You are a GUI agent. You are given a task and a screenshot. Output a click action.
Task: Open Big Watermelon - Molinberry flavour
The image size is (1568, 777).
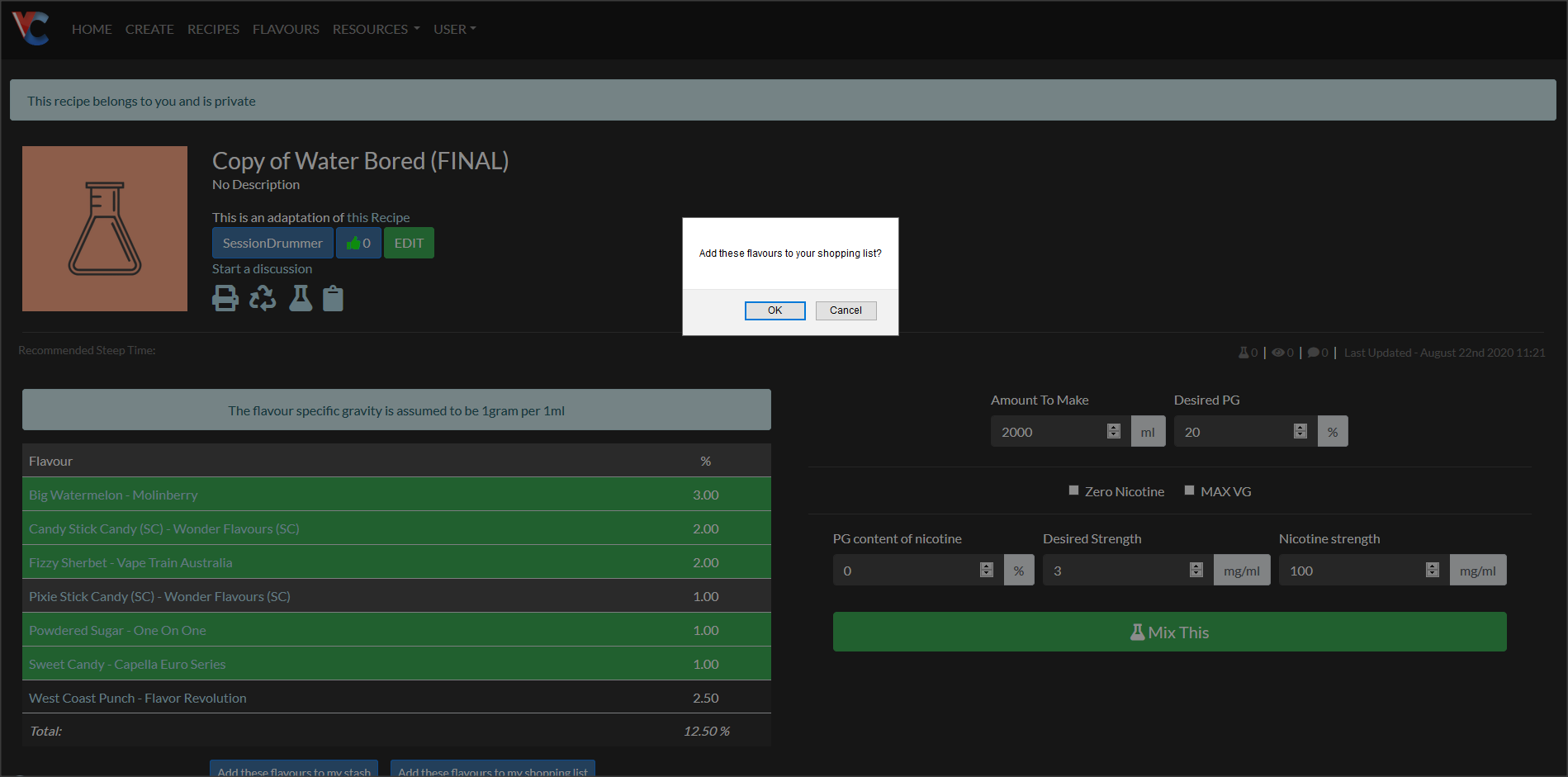(x=113, y=495)
